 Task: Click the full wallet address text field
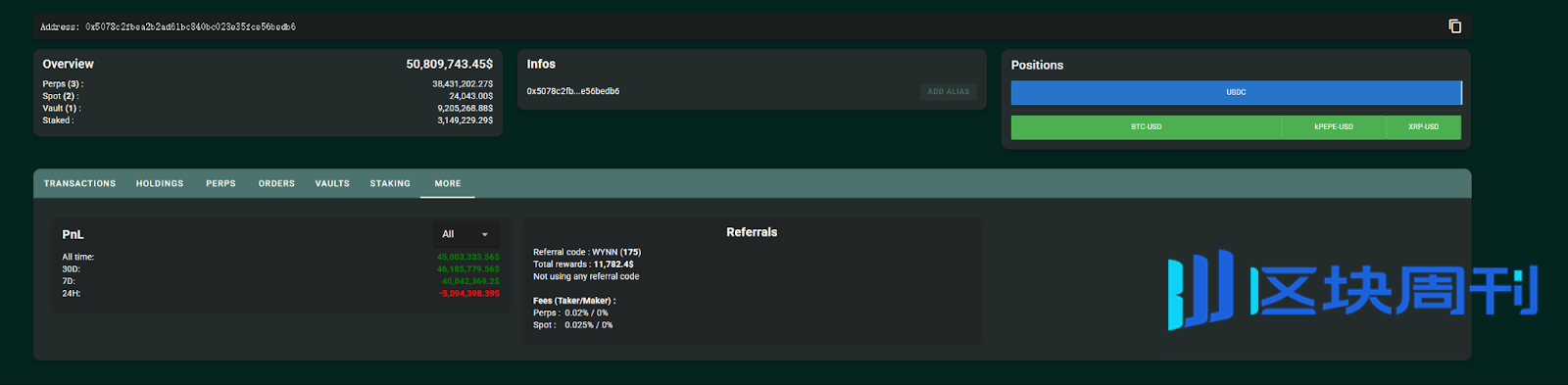[168, 27]
